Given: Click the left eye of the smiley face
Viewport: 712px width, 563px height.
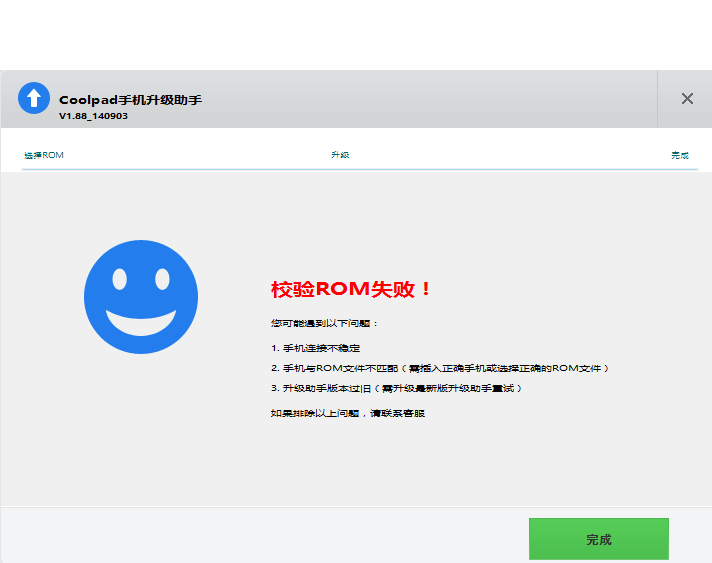Looking at the screenshot, I should coord(120,279).
